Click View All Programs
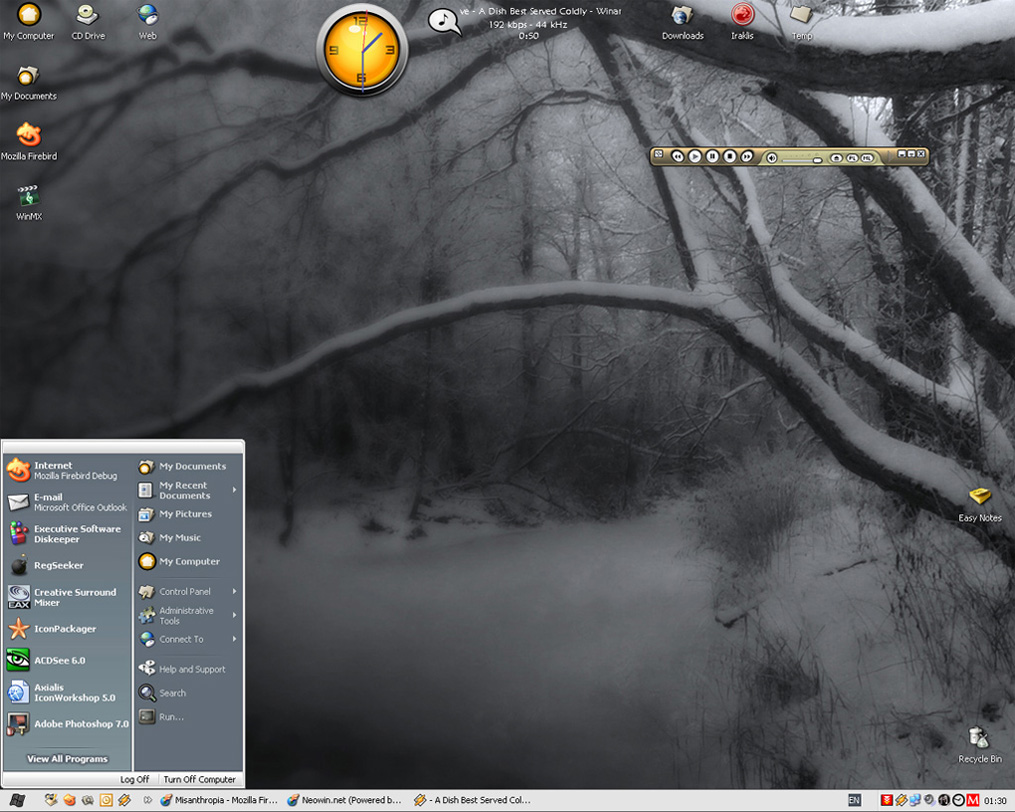This screenshot has width=1015, height=812. coord(67,759)
